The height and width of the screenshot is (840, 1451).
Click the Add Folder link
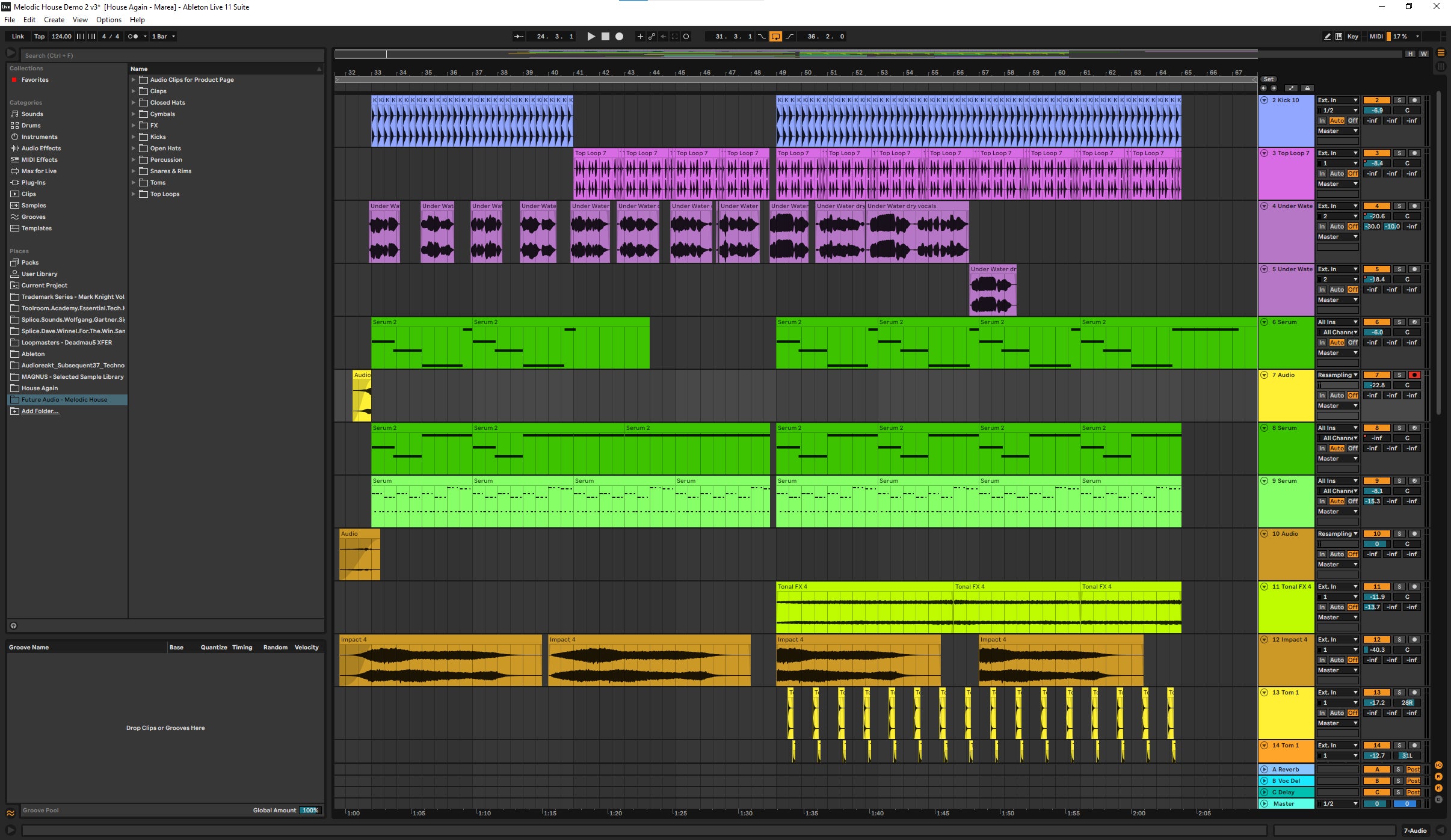coord(40,411)
